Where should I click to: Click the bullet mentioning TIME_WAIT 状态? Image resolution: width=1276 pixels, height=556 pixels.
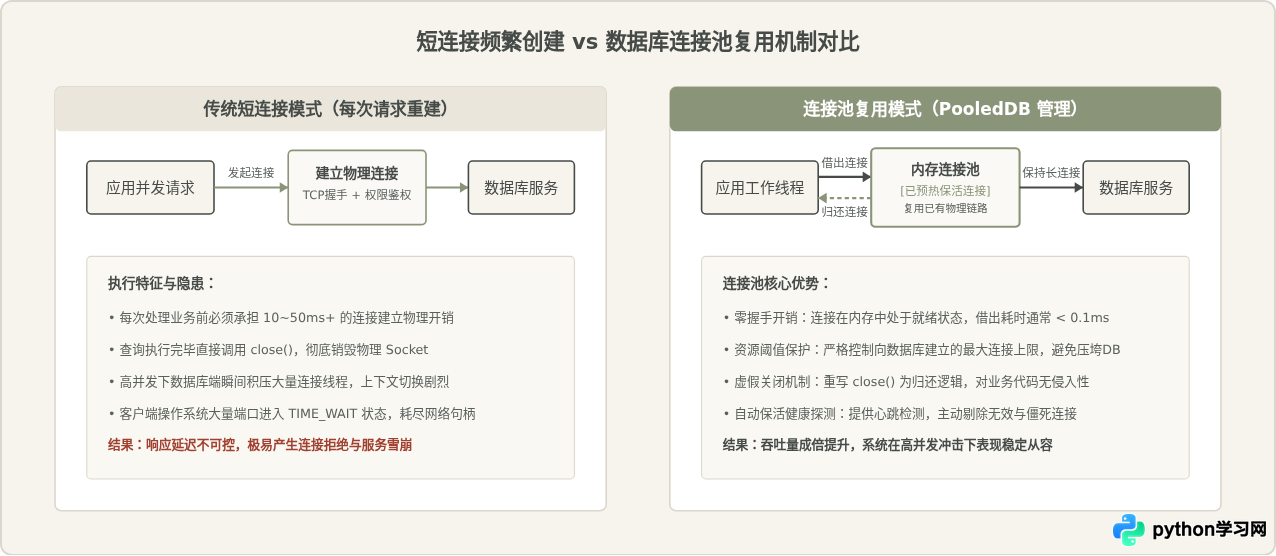pos(291,413)
